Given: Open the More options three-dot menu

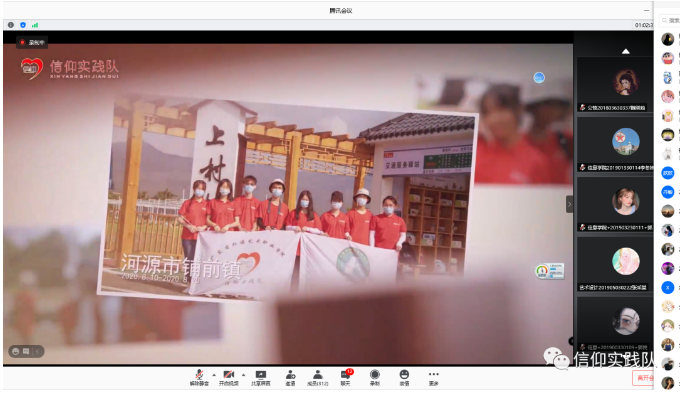Looking at the screenshot, I should click(433, 378).
